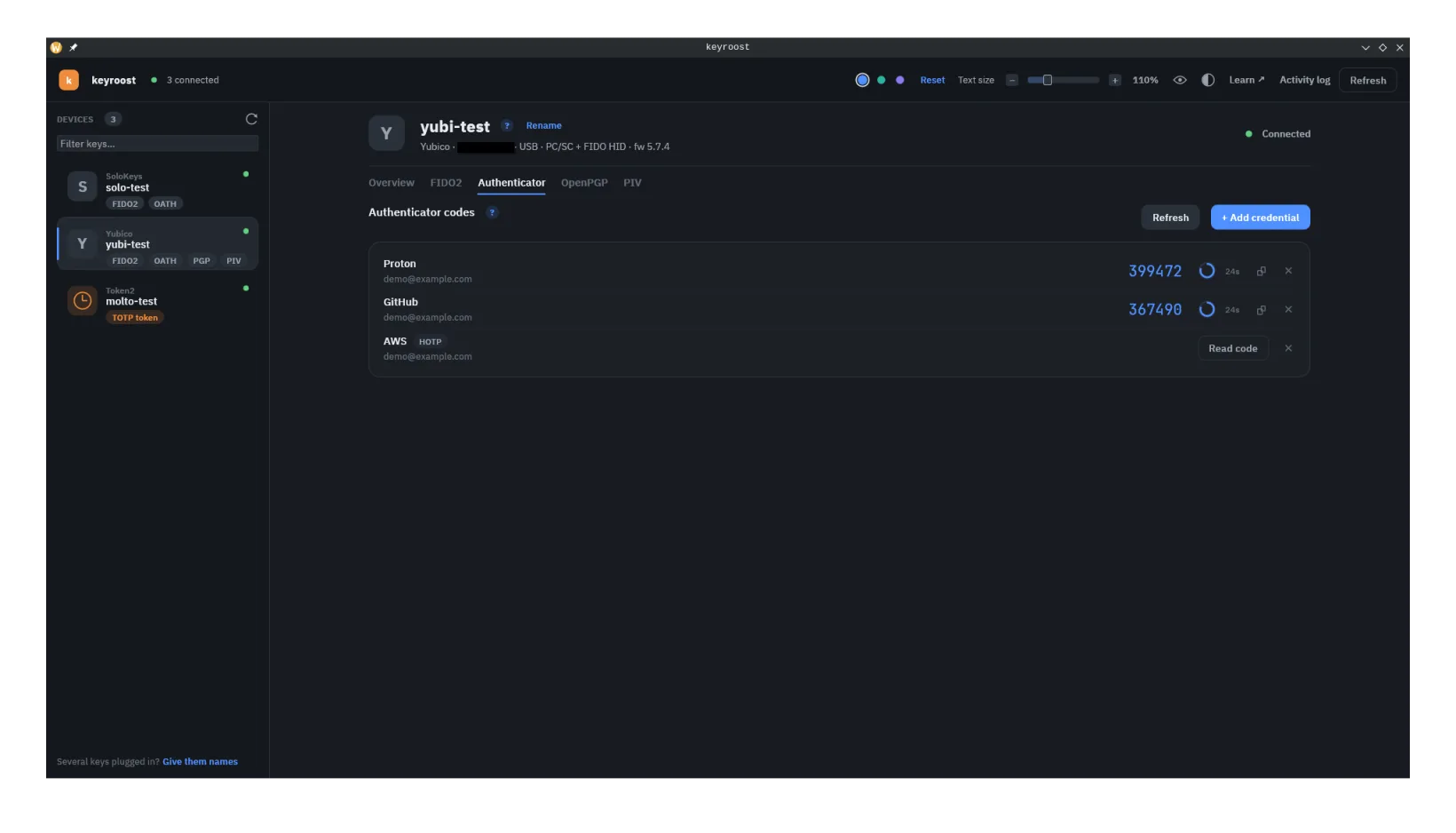The image size is (1456, 833).
Task: Rename the yubi-test device
Action: (x=543, y=126)
